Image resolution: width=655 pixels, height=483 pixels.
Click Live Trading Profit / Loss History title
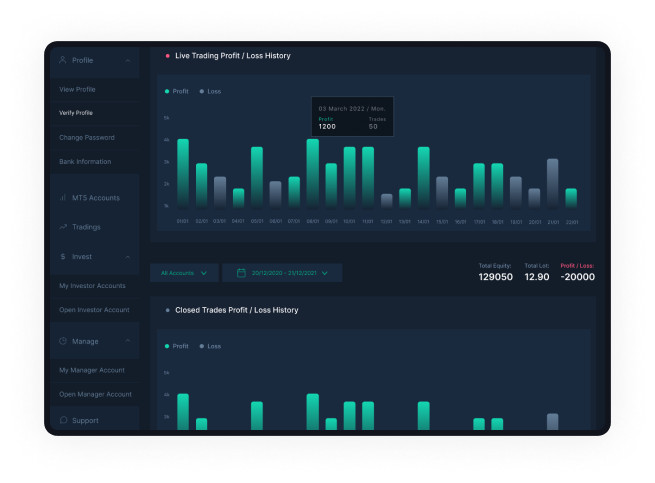(x=233, y=56)
